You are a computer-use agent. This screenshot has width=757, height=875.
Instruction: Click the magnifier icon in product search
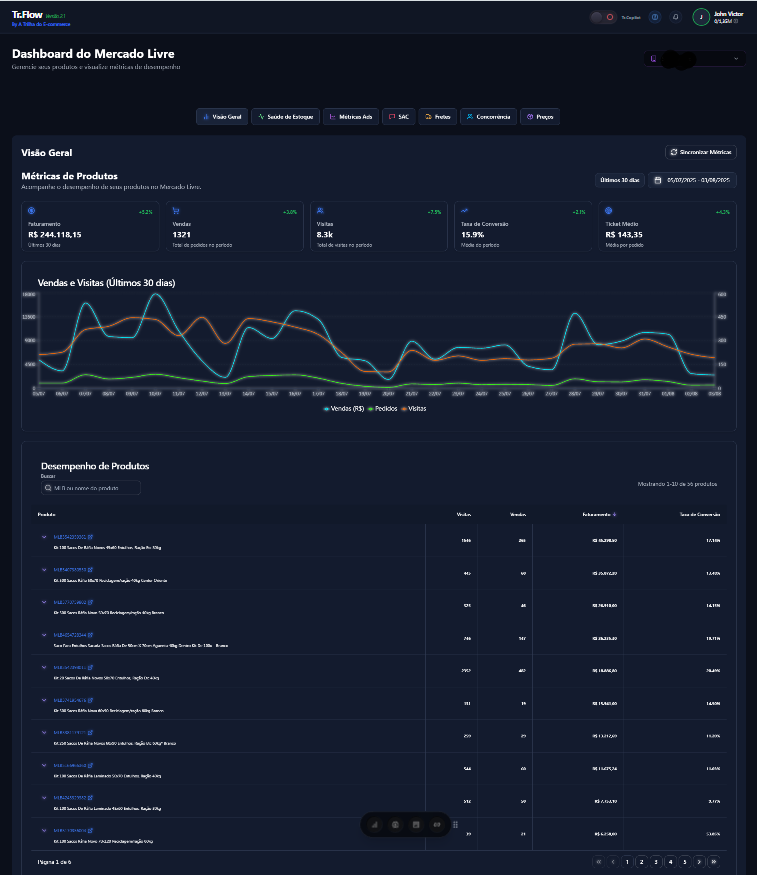[48, 488]
